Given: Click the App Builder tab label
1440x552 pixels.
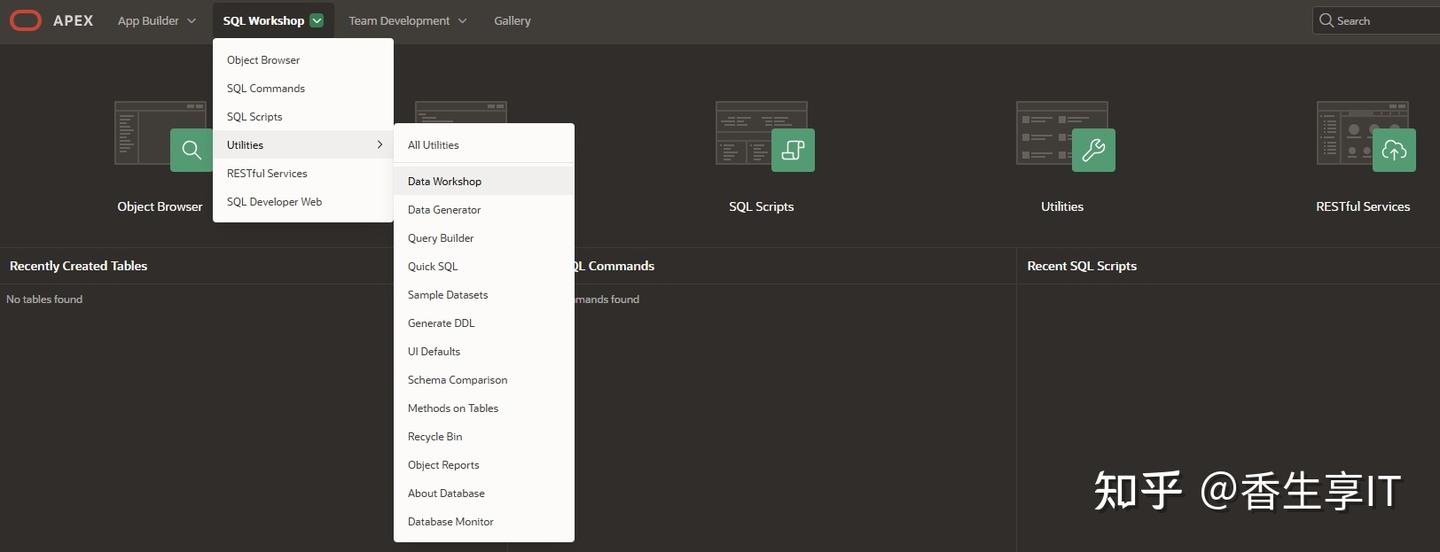Looking at the screenshot, I should click(x=148, y=21).
